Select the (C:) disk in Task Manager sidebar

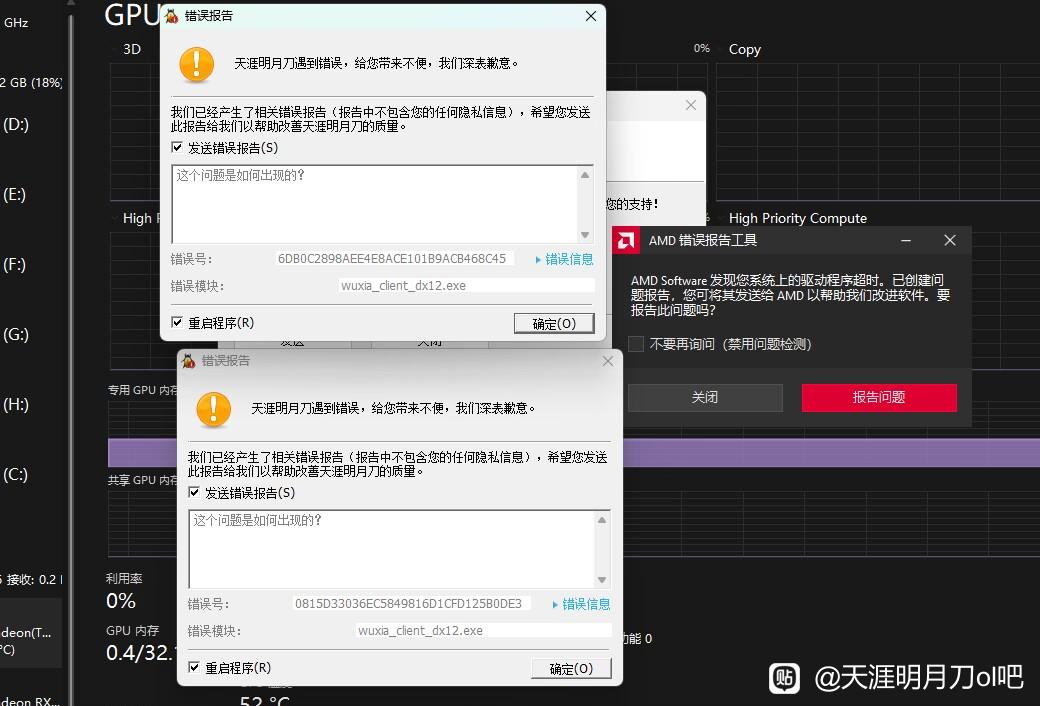tap(16, 475)
